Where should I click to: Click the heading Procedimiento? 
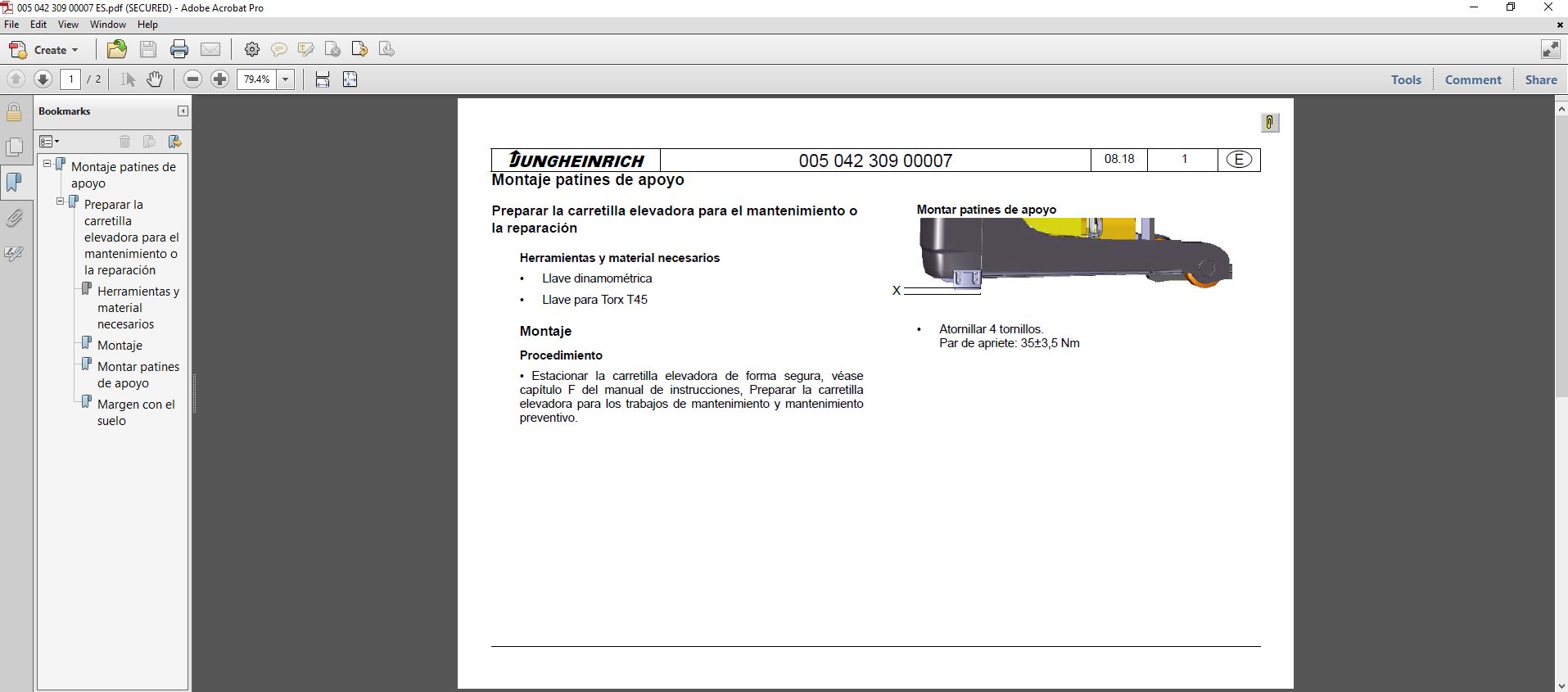tap(561, 355)
